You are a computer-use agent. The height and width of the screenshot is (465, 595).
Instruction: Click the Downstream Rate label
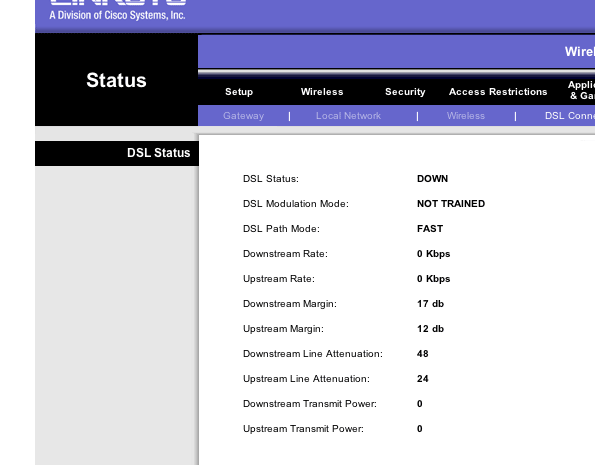(285, 254)
